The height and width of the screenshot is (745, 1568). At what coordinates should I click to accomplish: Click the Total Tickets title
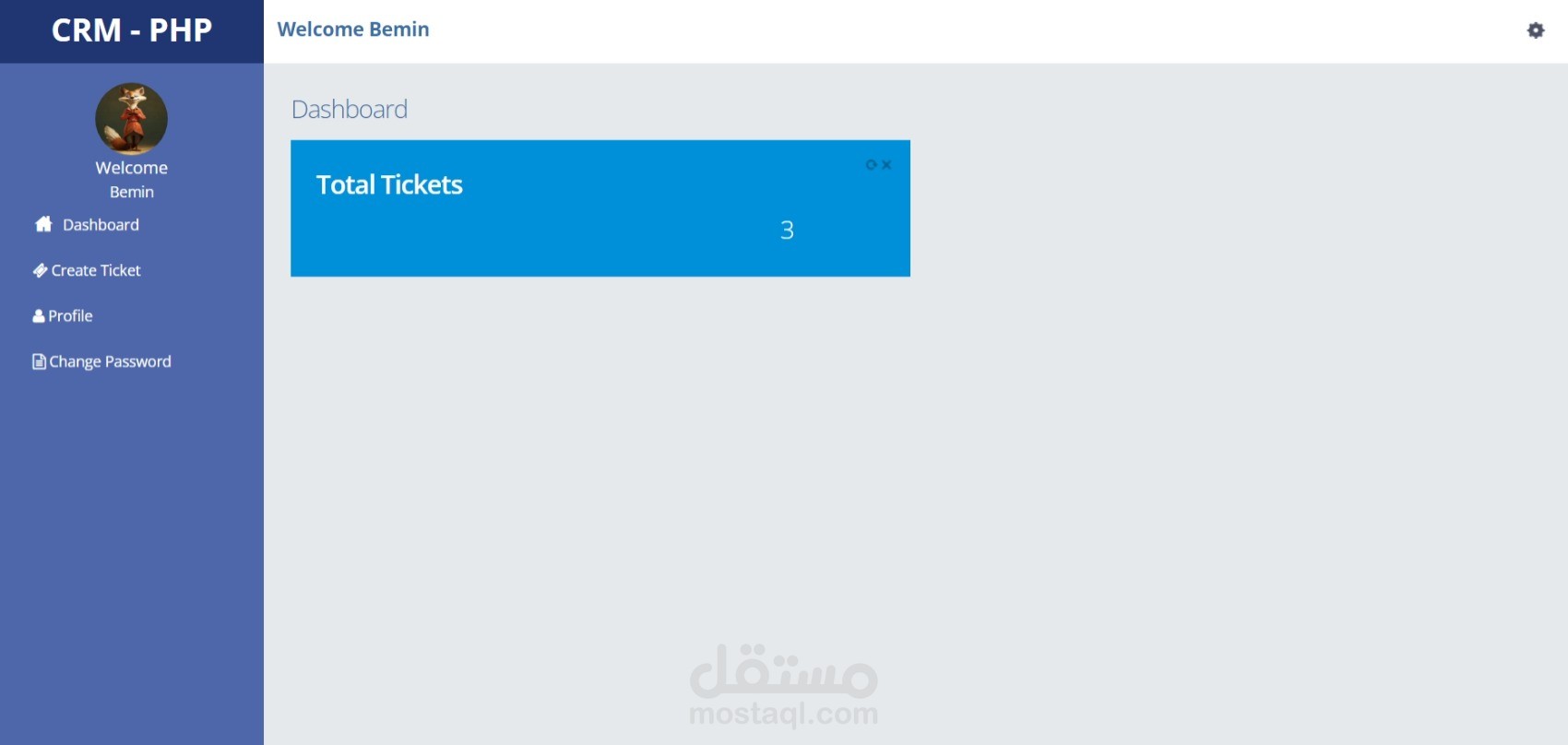[x=389, y=184]
